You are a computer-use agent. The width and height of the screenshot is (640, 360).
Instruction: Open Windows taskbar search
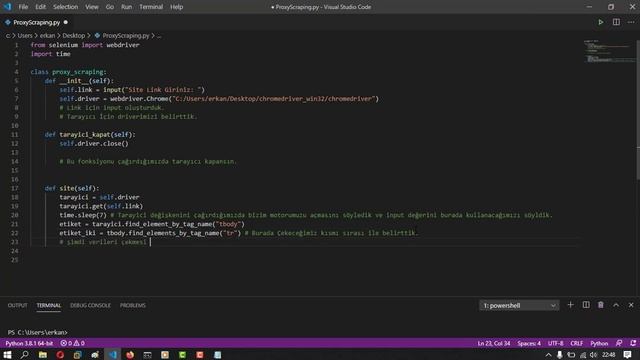point(24,355)
